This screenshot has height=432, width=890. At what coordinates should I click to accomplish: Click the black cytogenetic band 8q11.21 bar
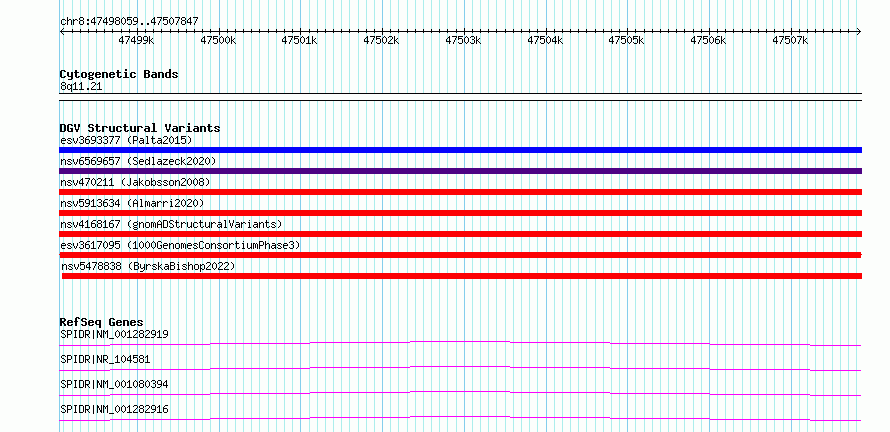tap(460, 97)
